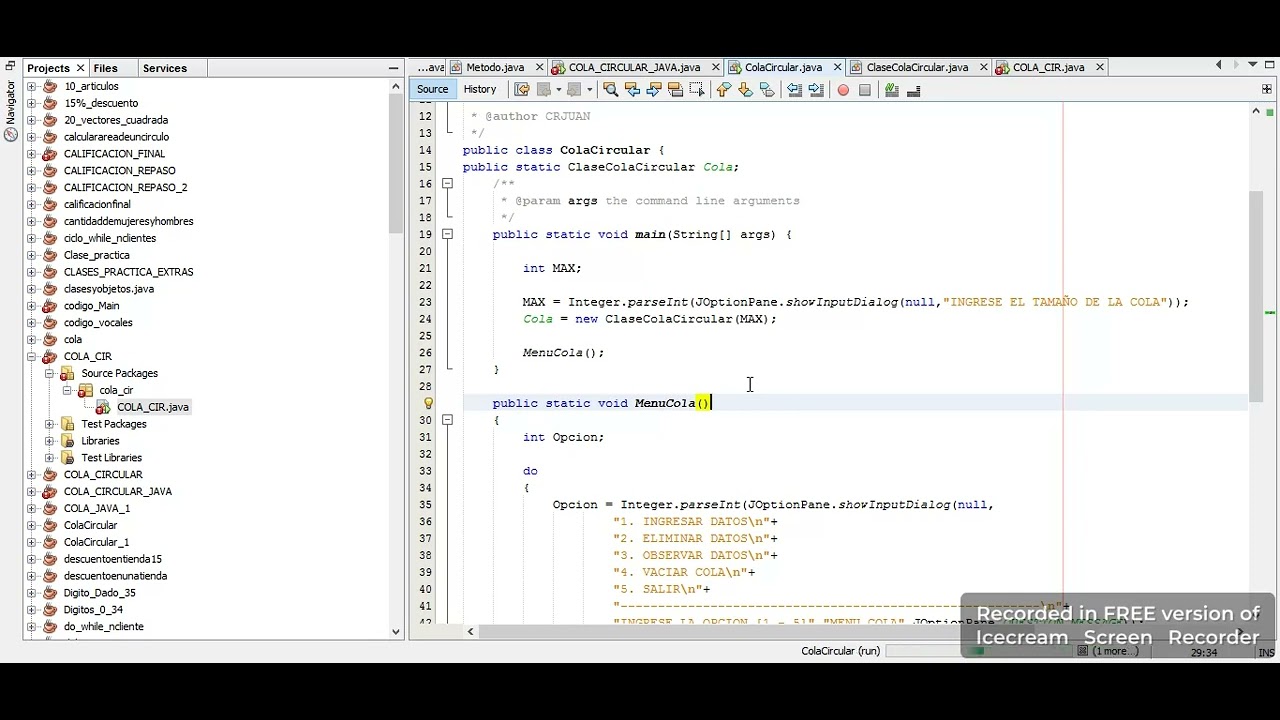Viewport: 1280px width, 720px height.
Task: Go to previous search occurrence icon
Action: (x=632, y=90)
